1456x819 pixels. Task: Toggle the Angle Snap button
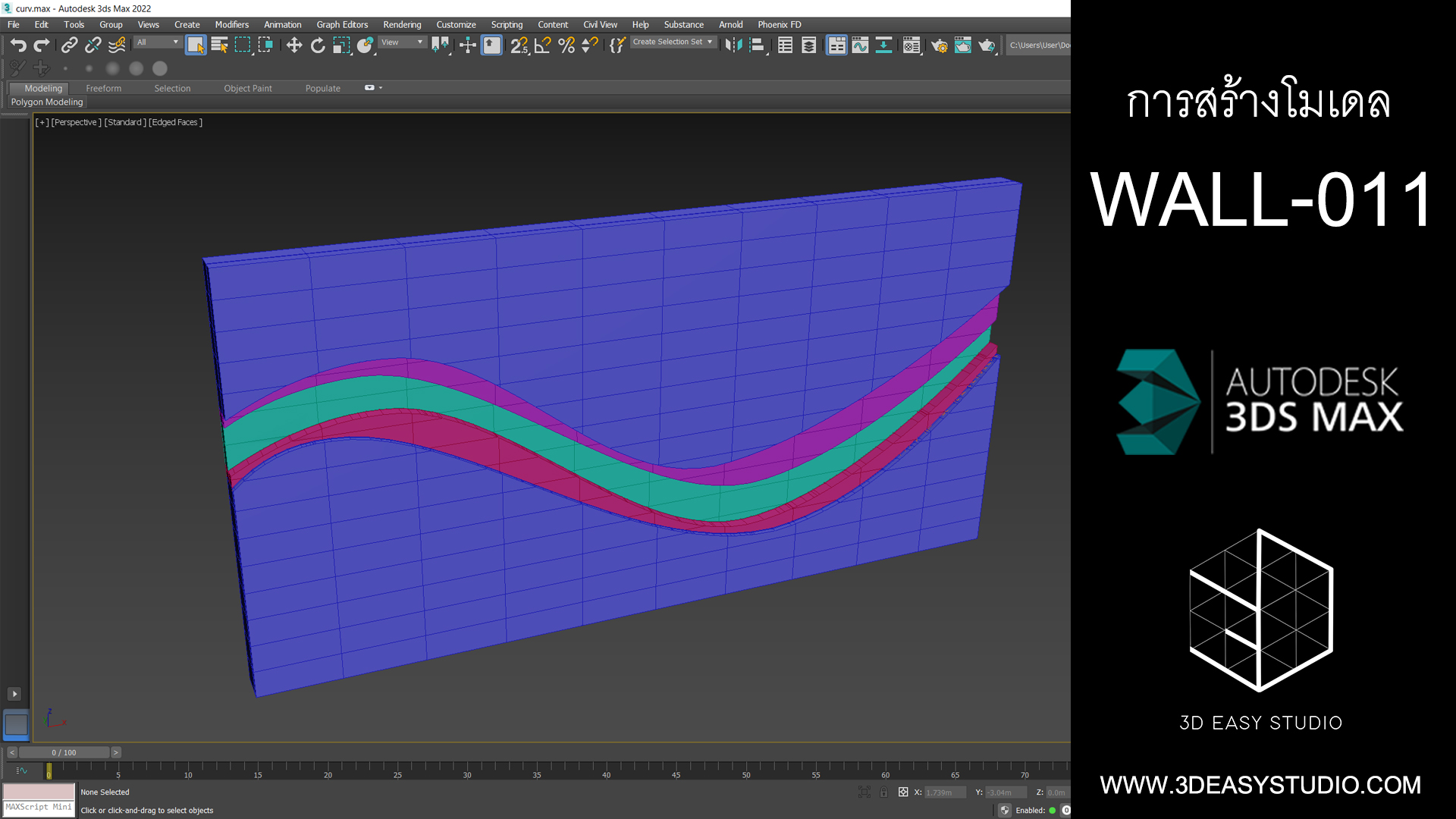pos(543,45)
